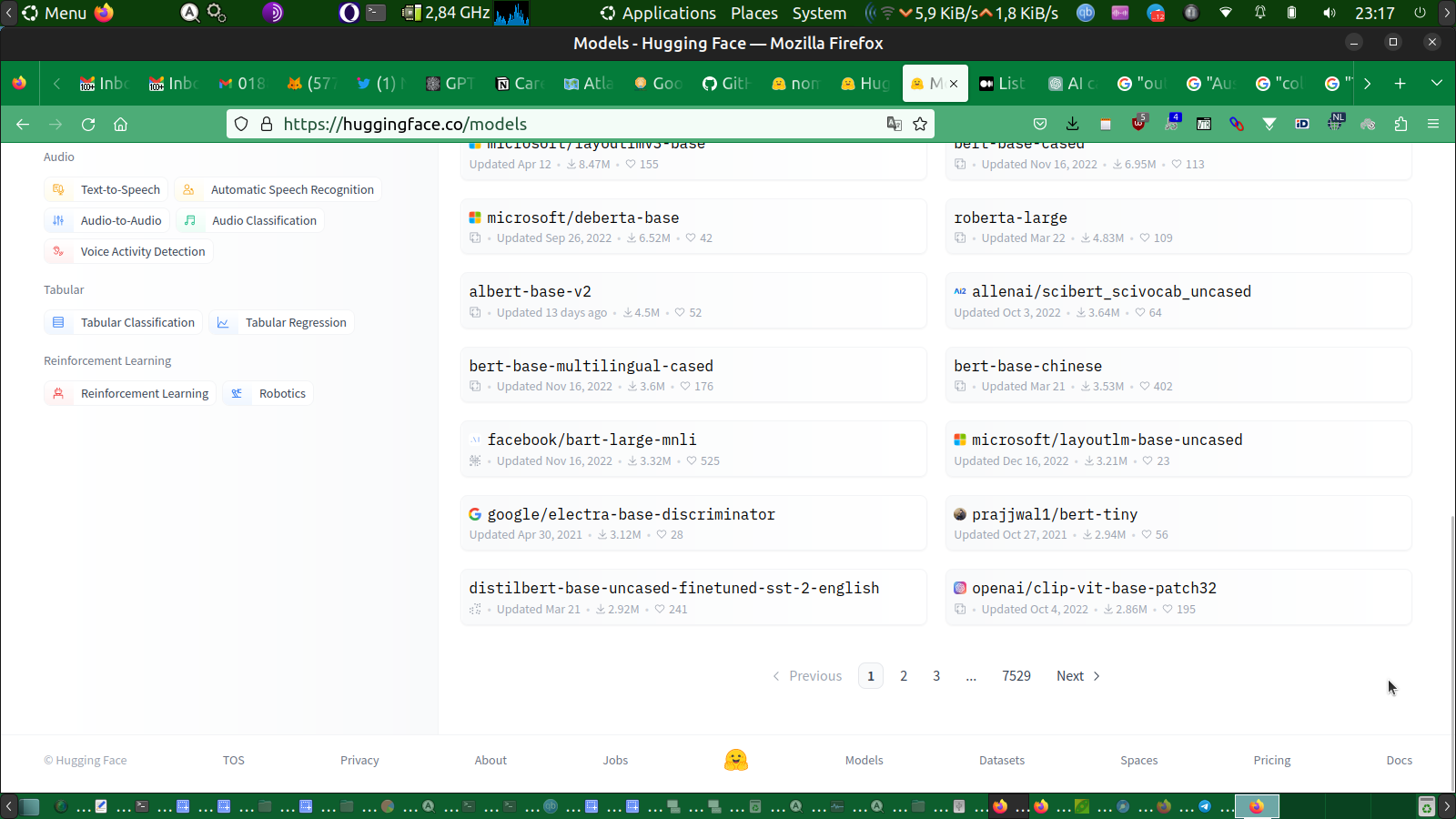Screen dimensions: 1456x819
Task: Choose Tabular Classification filter
Action: 124,322
